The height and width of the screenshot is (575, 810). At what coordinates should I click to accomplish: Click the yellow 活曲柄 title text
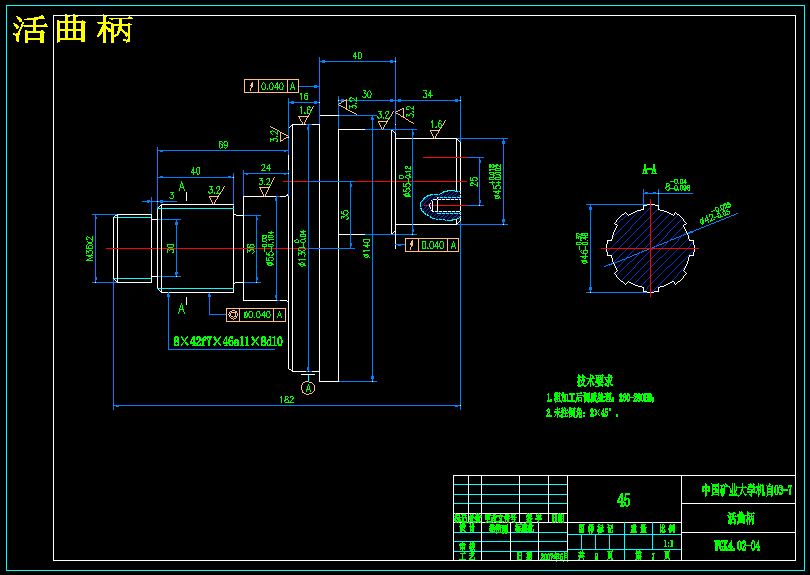pyautogui.click(x=73, y=29)
